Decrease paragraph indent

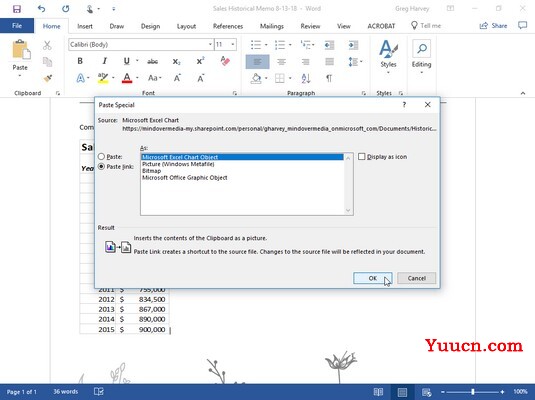[x=329, y=45]
